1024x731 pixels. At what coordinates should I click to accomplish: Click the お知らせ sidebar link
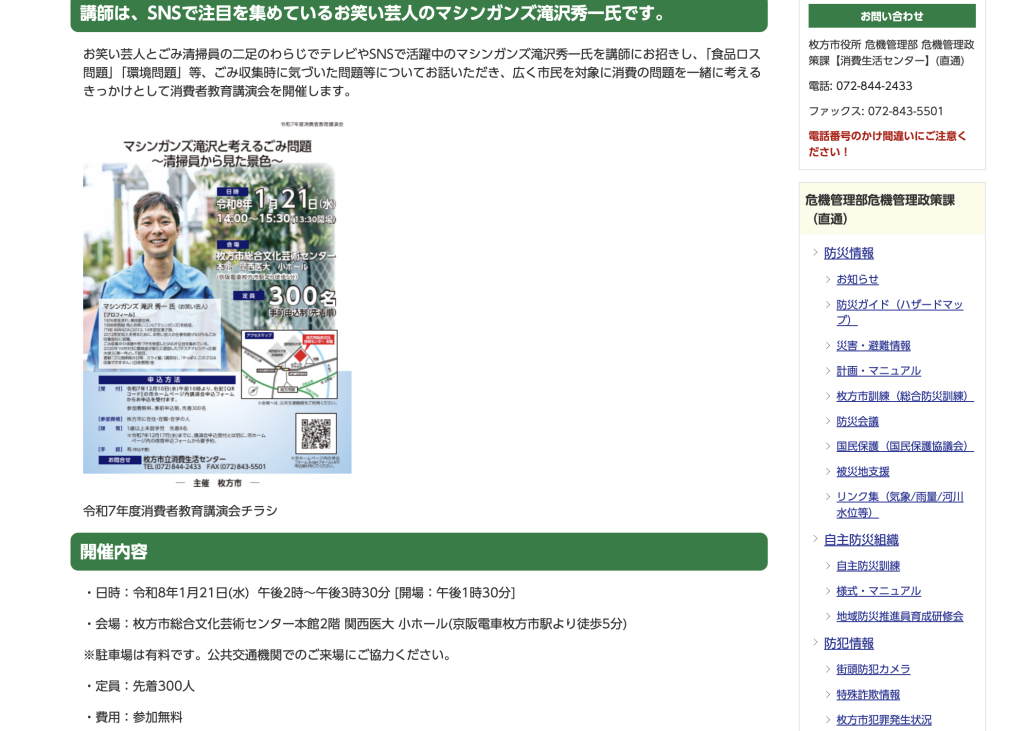pyautogui.click(x=857, y=279)
